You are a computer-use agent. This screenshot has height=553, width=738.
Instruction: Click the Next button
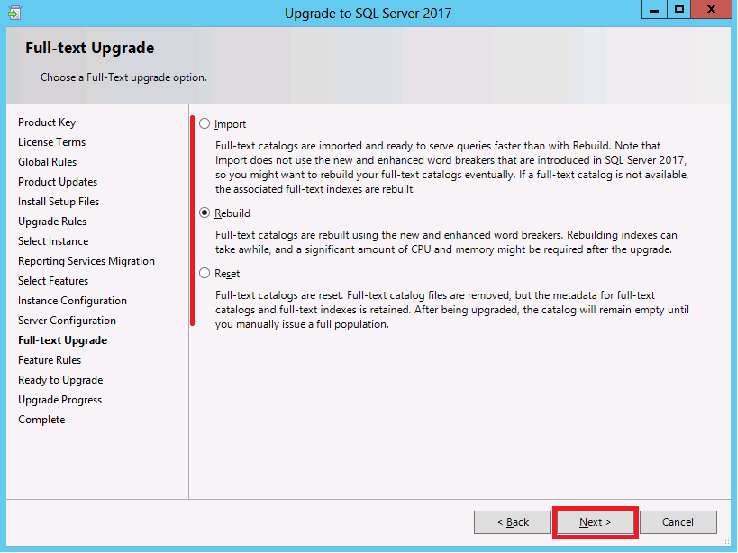595,522
